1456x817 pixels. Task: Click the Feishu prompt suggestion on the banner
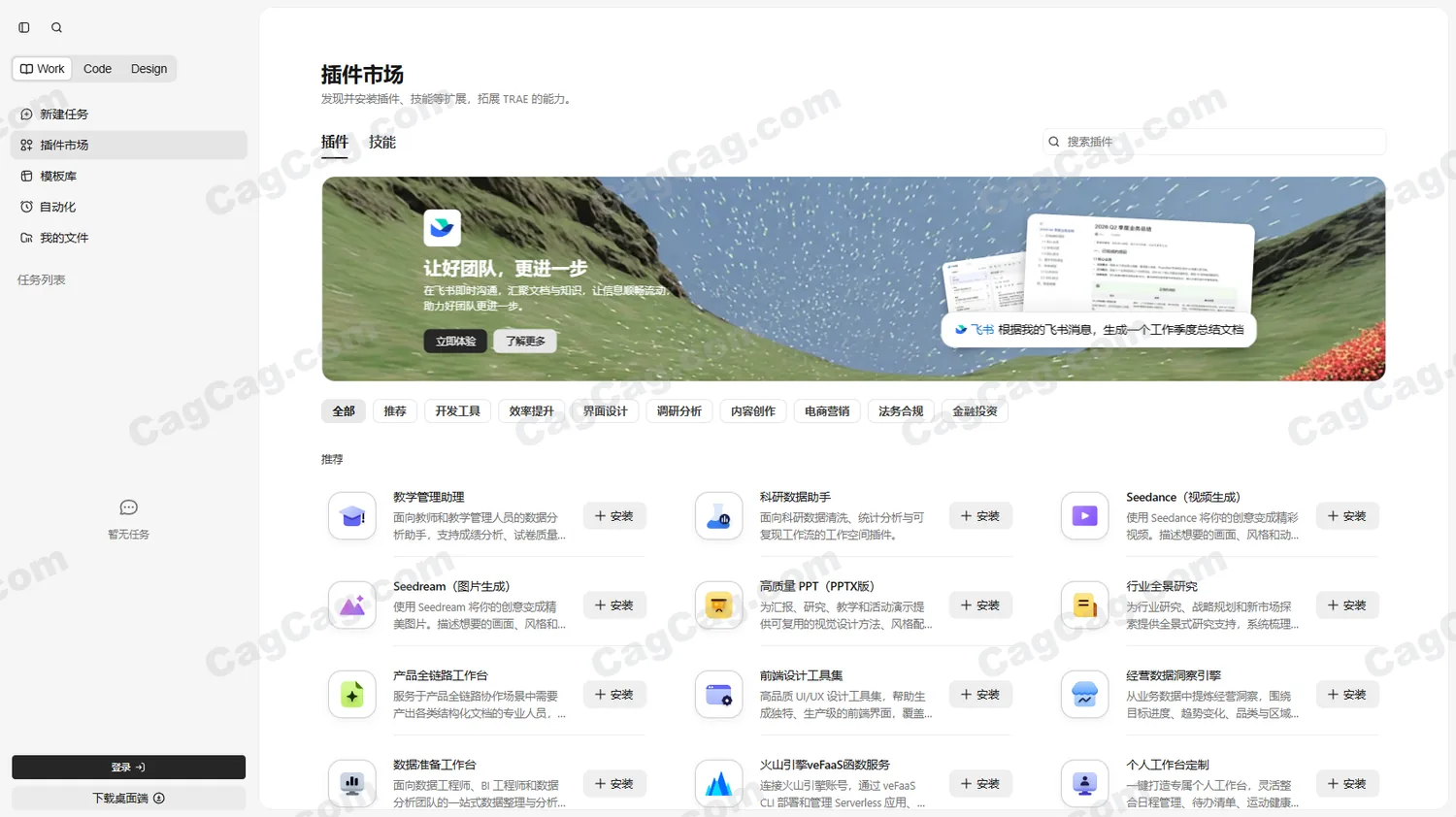coord(1099,330)
